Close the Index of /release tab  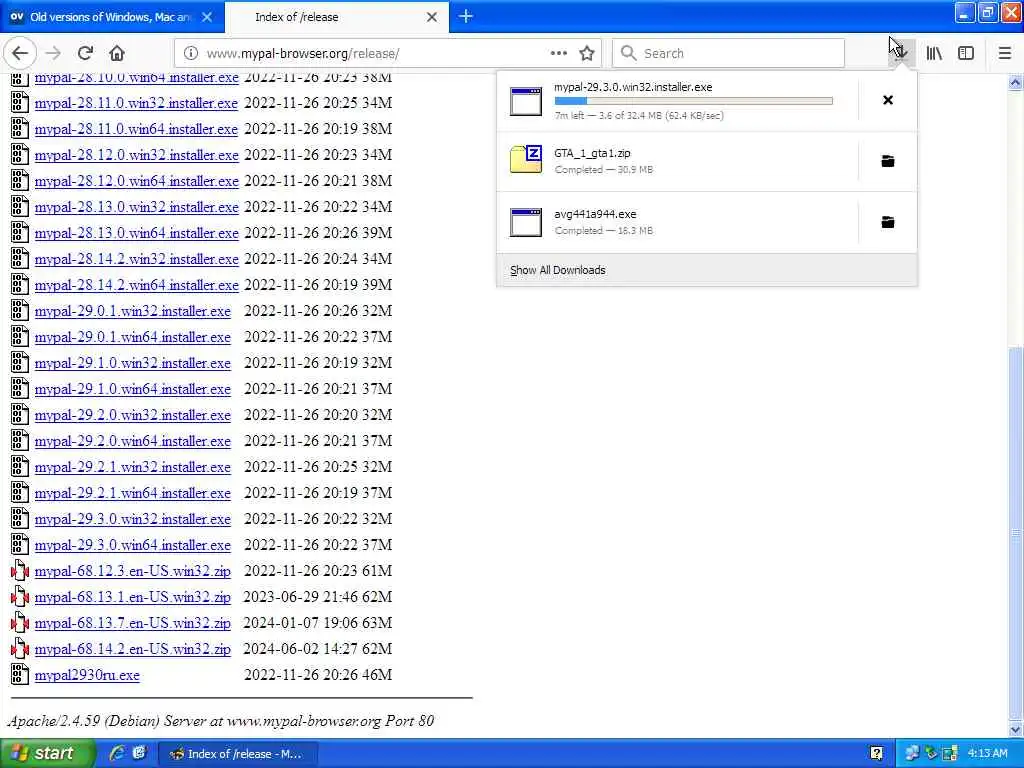coord(432,17)
